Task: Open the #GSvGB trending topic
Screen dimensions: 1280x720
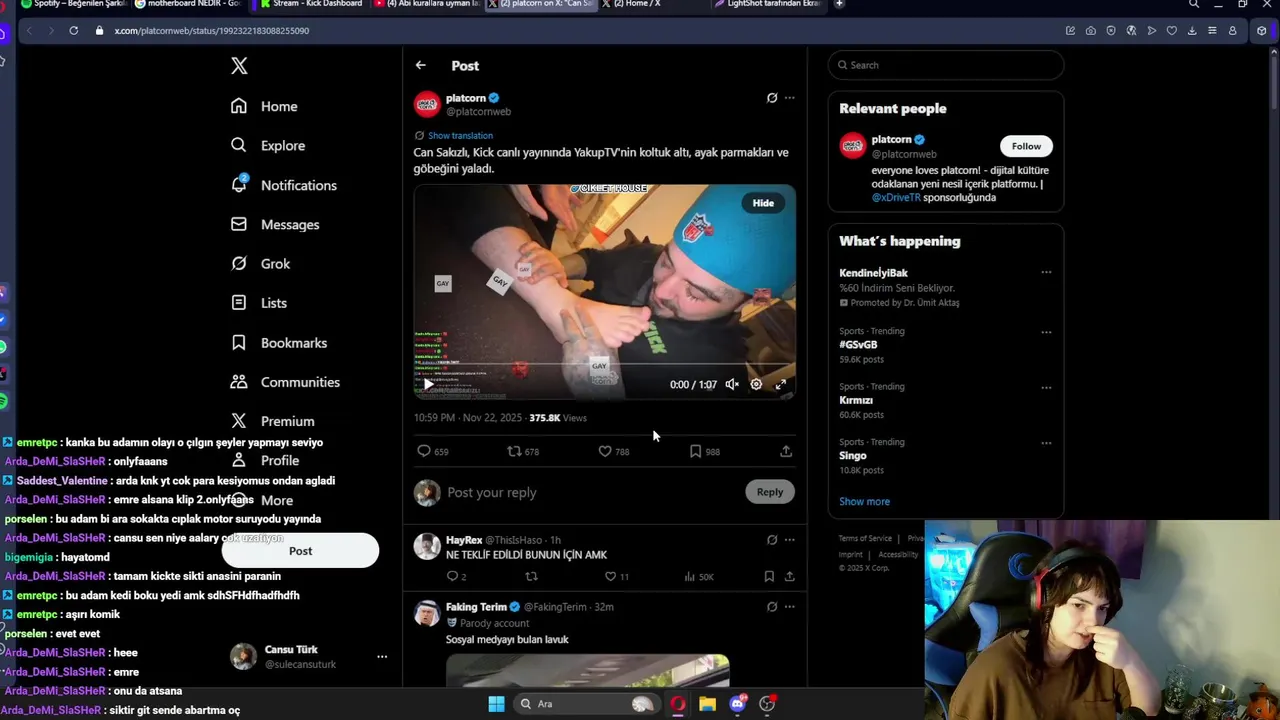Action: coord(858,344)
